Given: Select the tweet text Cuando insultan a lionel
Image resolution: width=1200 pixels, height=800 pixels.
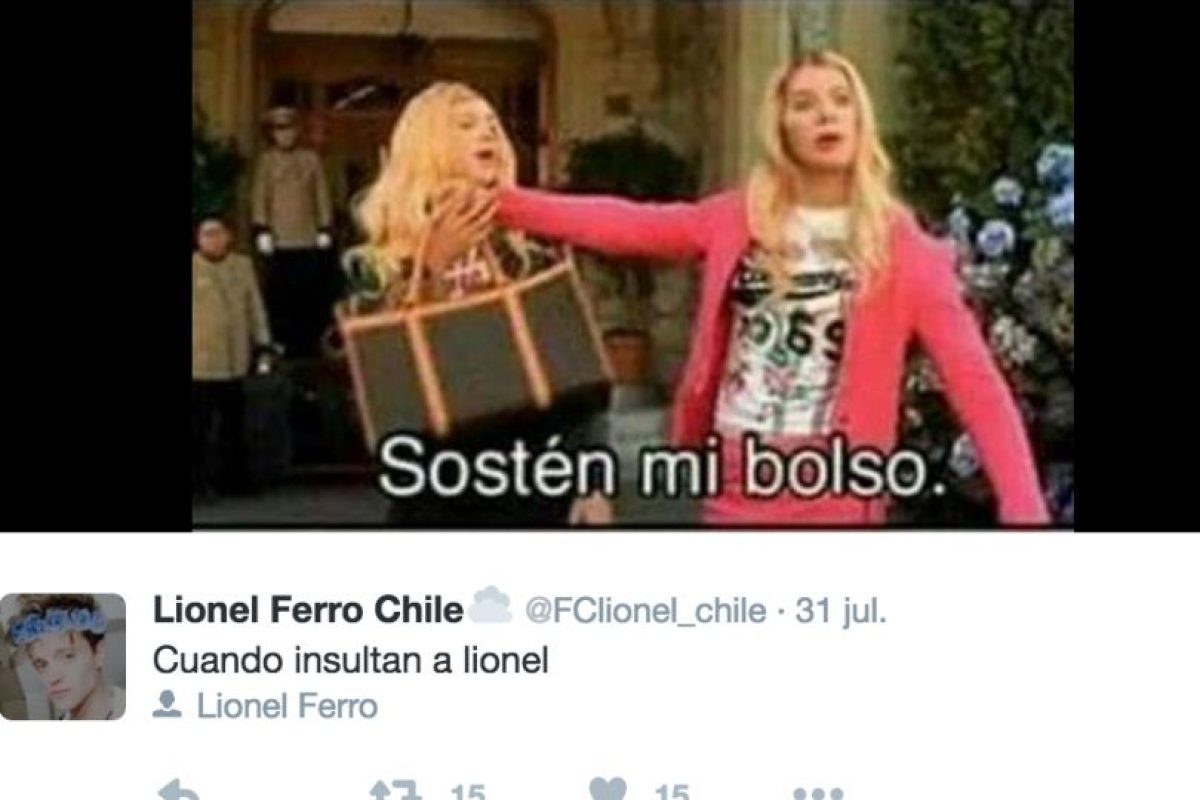Looking at the screenshot, I should (x=351, y=661).
